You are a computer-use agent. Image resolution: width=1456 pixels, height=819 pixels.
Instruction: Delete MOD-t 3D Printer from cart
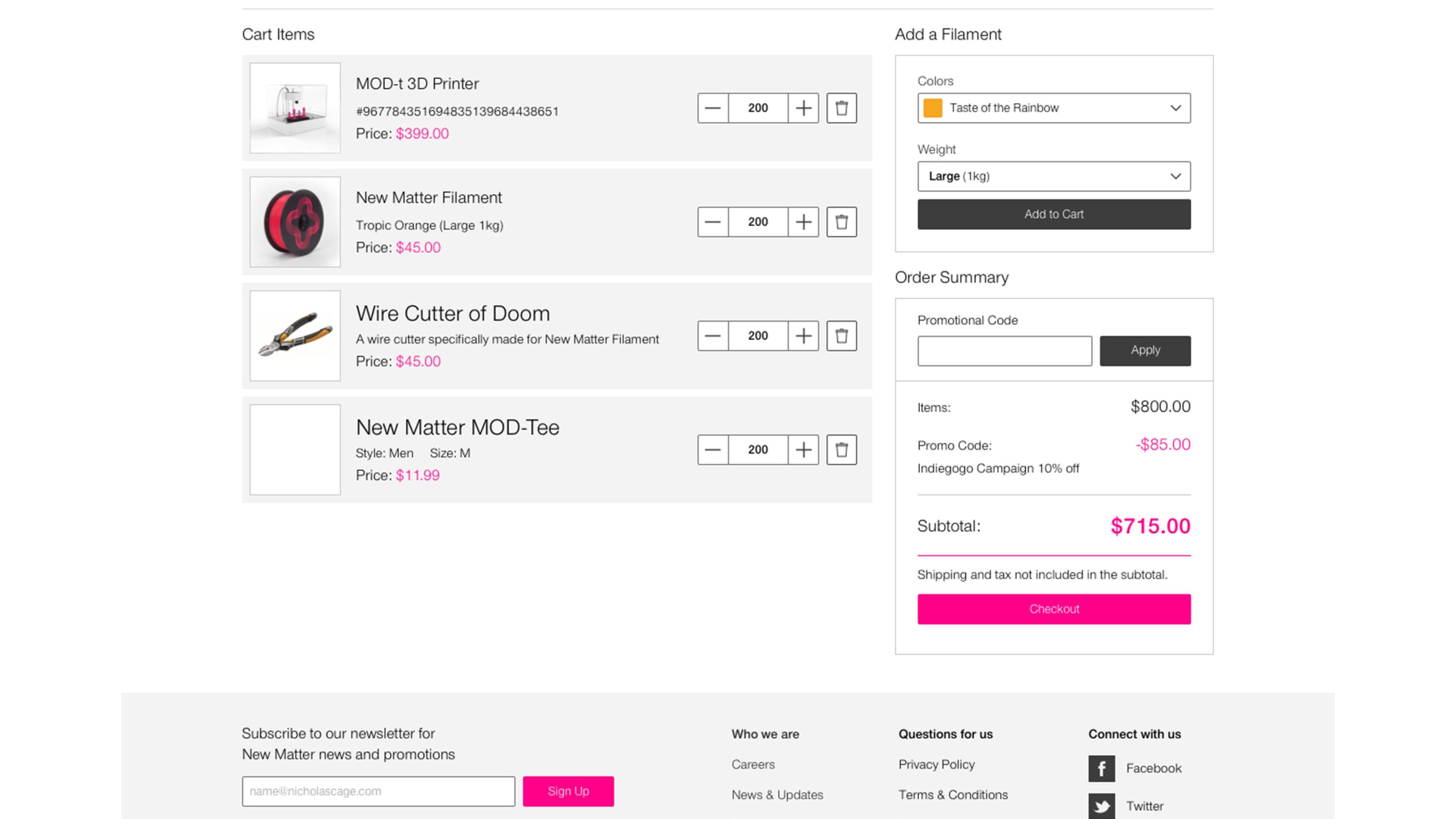point(841,108)
